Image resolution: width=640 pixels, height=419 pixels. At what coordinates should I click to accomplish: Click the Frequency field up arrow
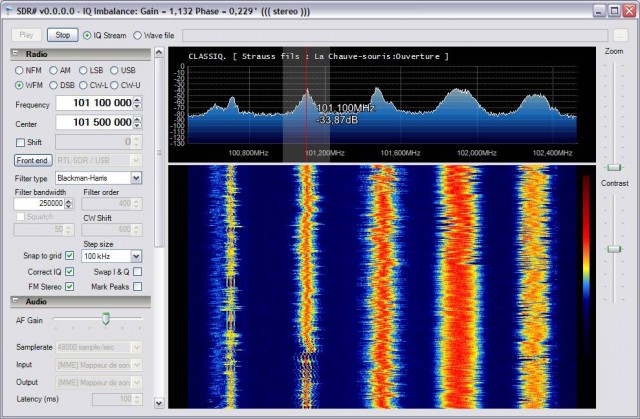click(x=137, y=100)
